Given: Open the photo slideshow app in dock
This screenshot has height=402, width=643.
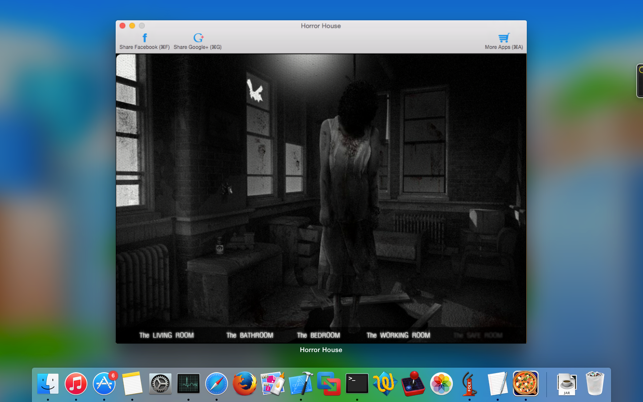Looking at the screenshot, I should (272, 384).
